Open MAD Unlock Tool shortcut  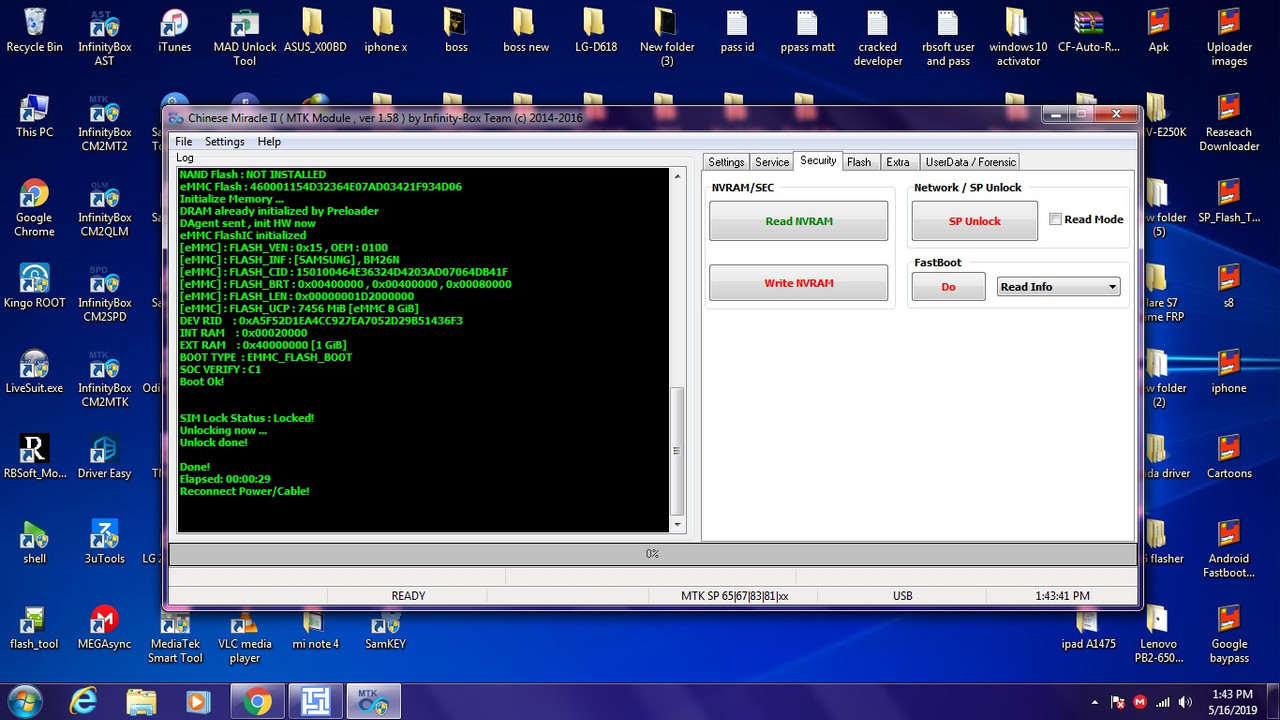(x=245, y=37)
